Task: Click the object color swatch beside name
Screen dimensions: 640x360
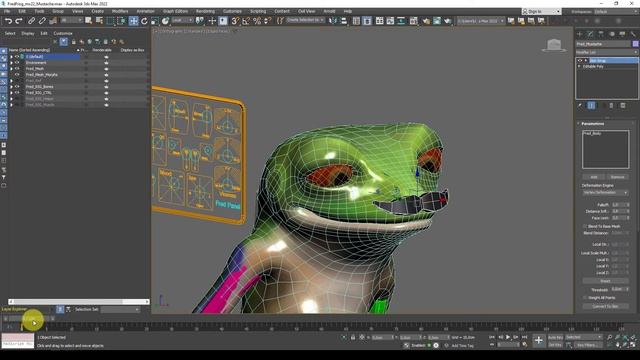Action: [x=636, y=44]
